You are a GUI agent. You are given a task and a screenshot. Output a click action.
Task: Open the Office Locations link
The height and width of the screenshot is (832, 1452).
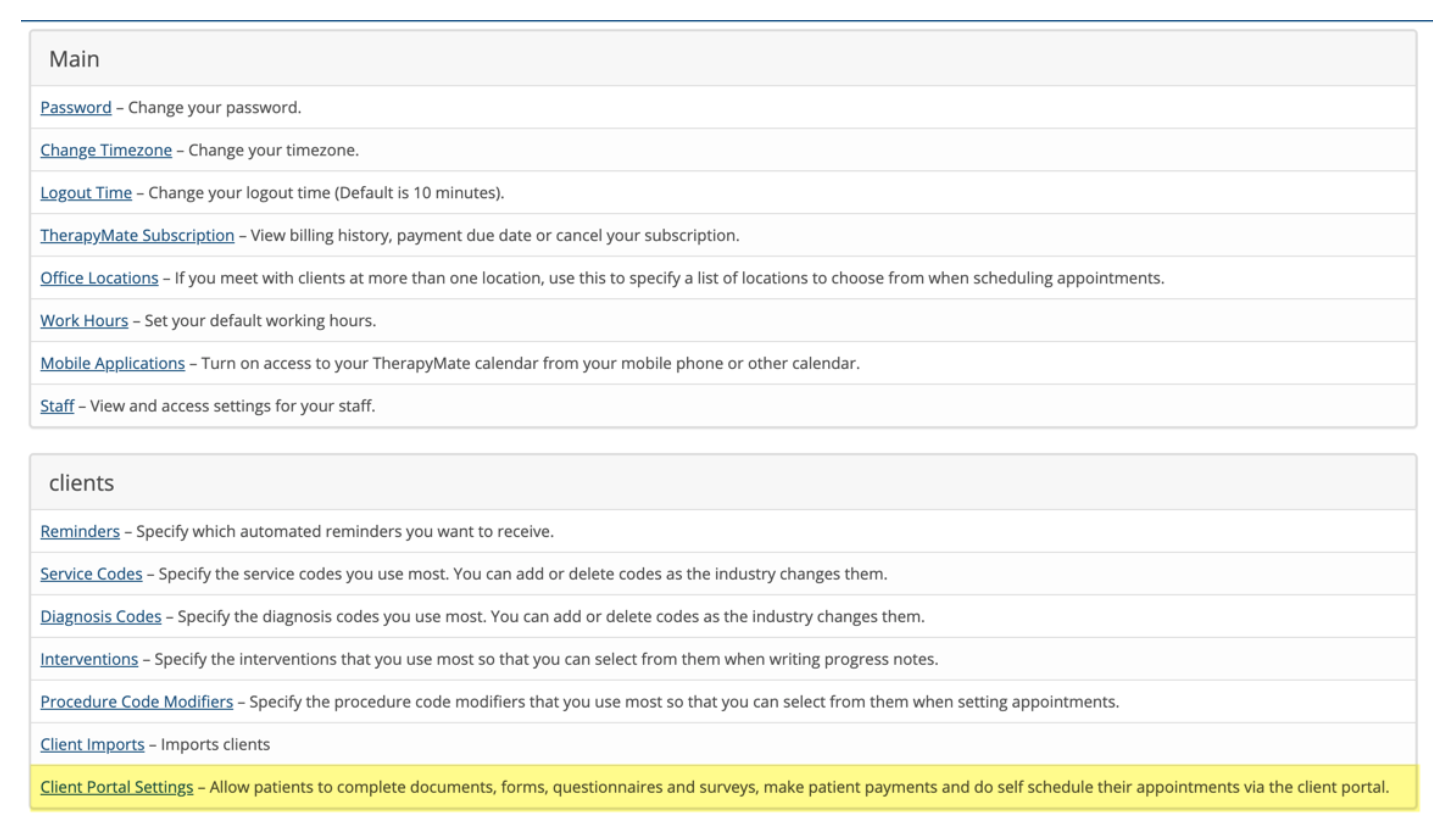[x=99, y=277]
